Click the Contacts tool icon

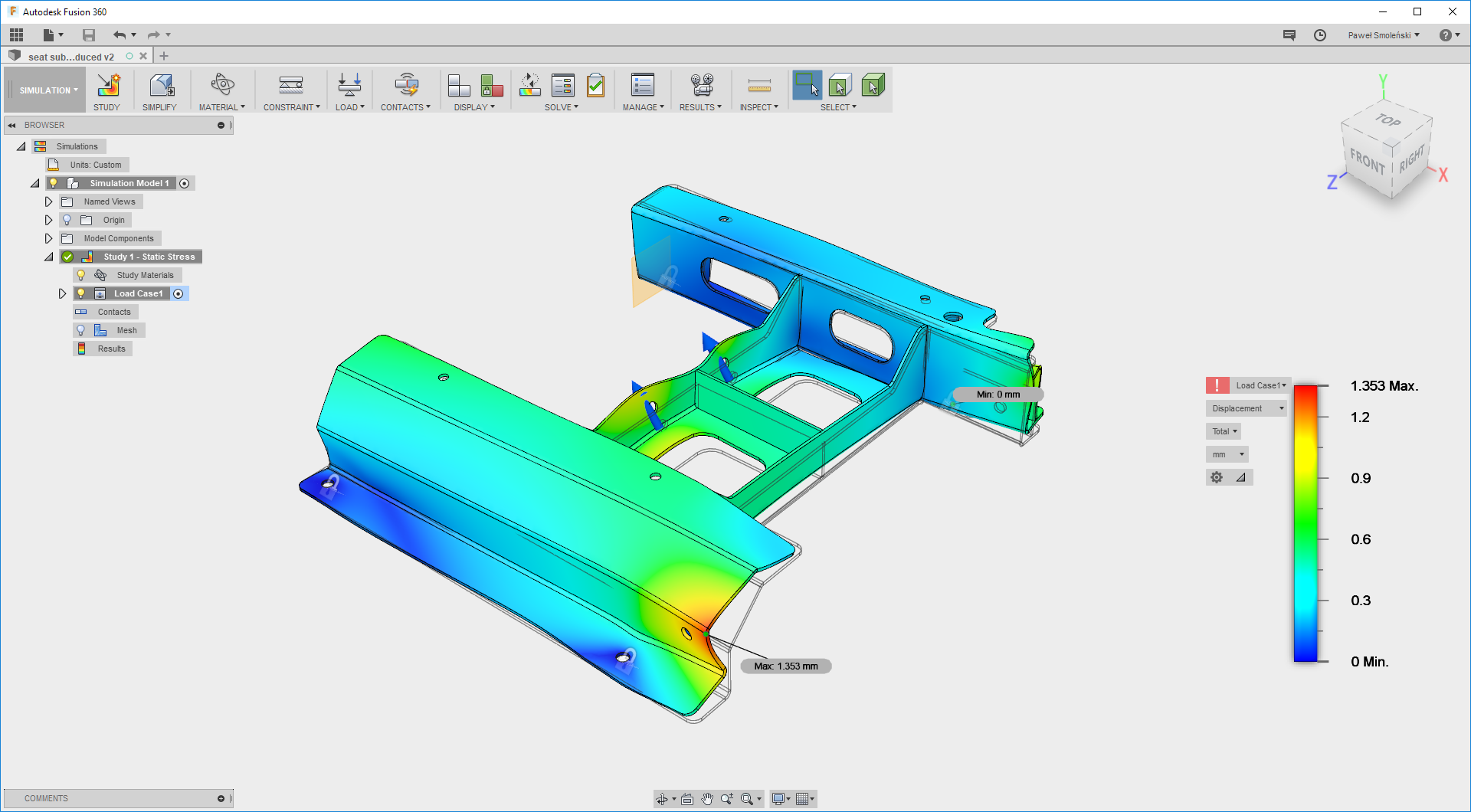pyautogui.click(x=405, y=85)
